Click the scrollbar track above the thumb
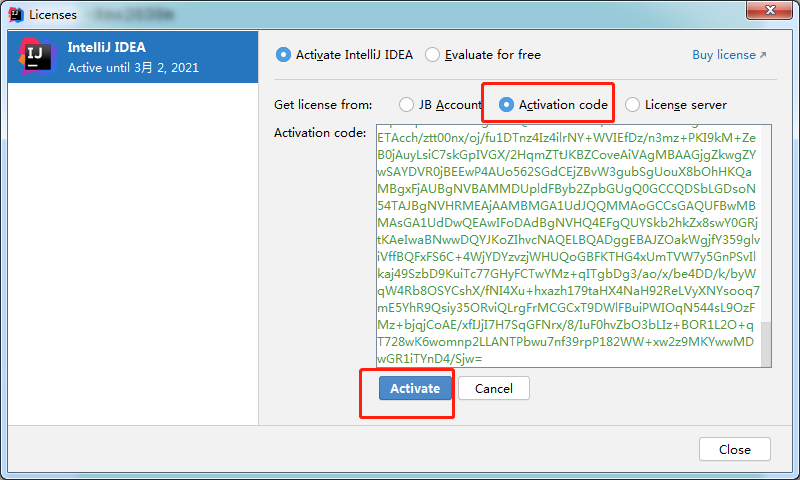 (x=766, y=220)
